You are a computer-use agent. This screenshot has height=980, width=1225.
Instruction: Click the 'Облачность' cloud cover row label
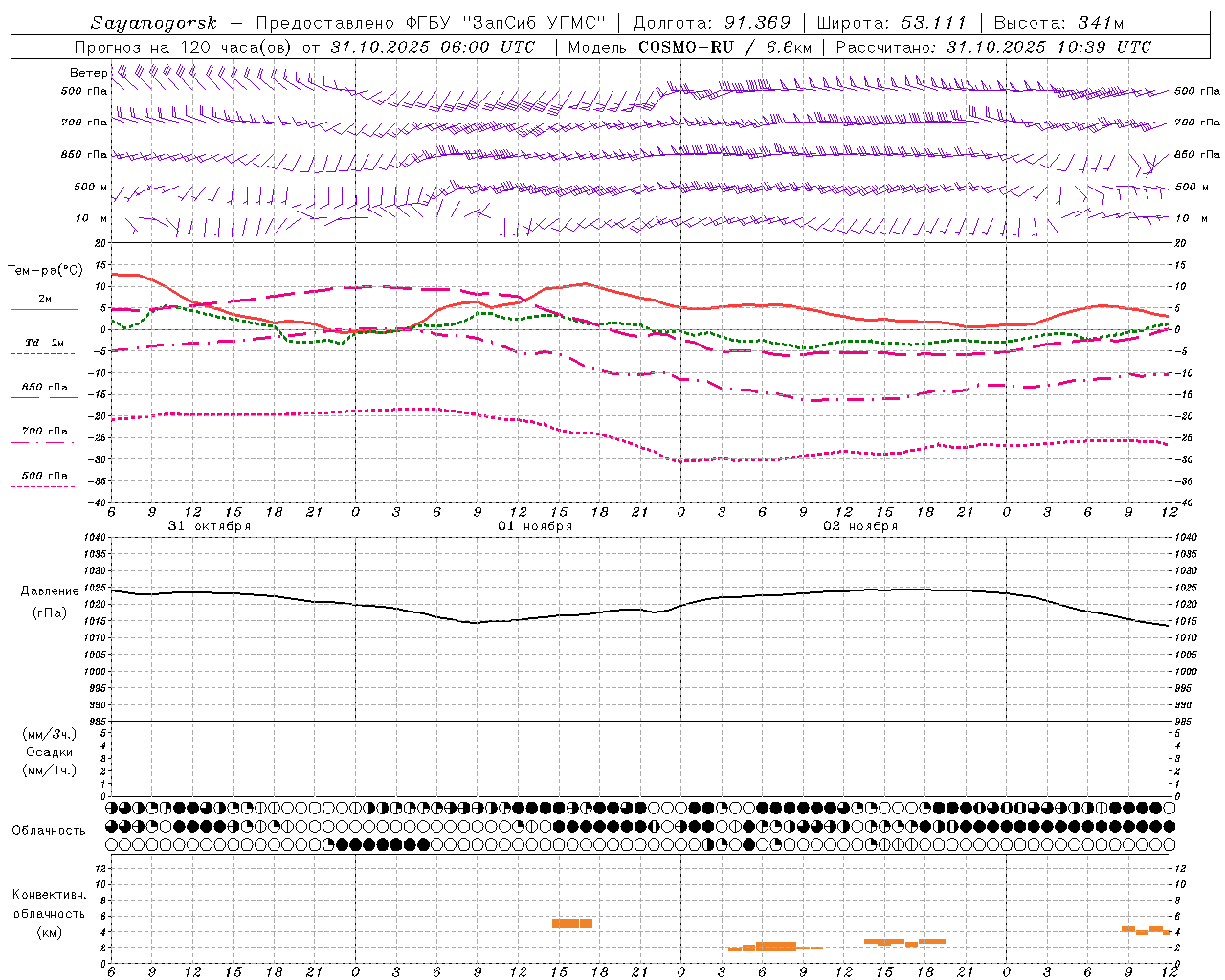49,830
